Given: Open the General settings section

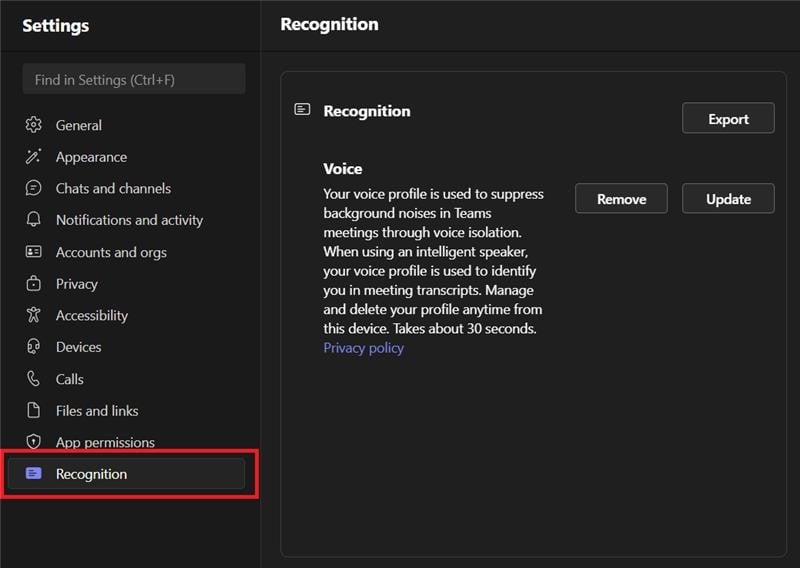Looking at the screenshot, I should (x=79, y=125).
